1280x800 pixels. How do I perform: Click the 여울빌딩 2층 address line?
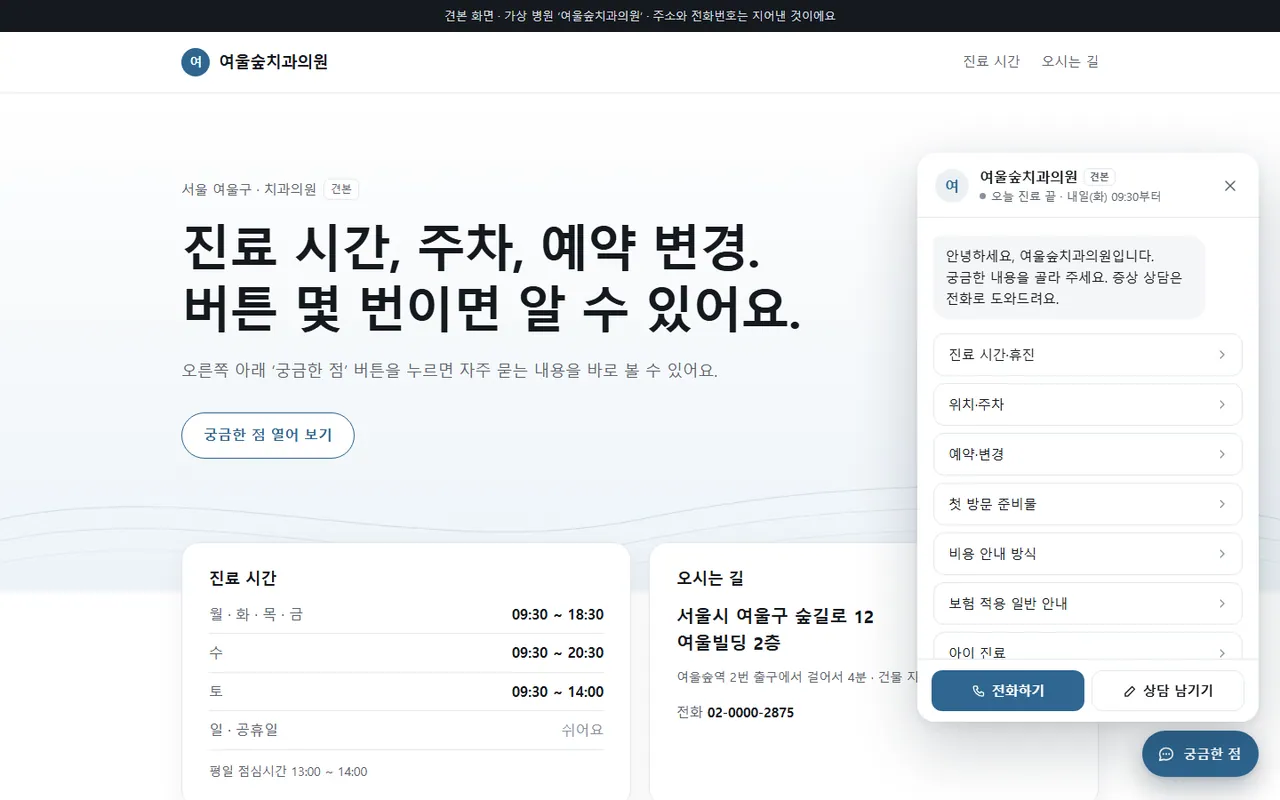point(728,642)
